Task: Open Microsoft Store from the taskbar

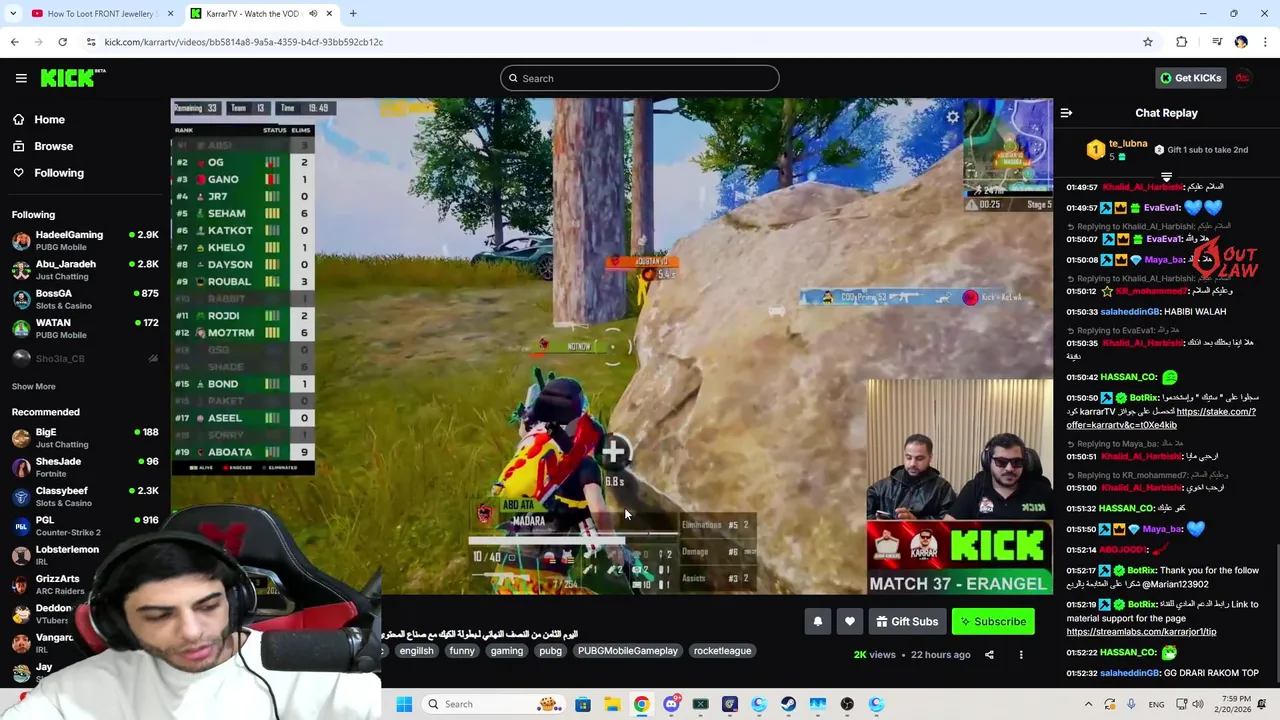Action: point(583,704)
